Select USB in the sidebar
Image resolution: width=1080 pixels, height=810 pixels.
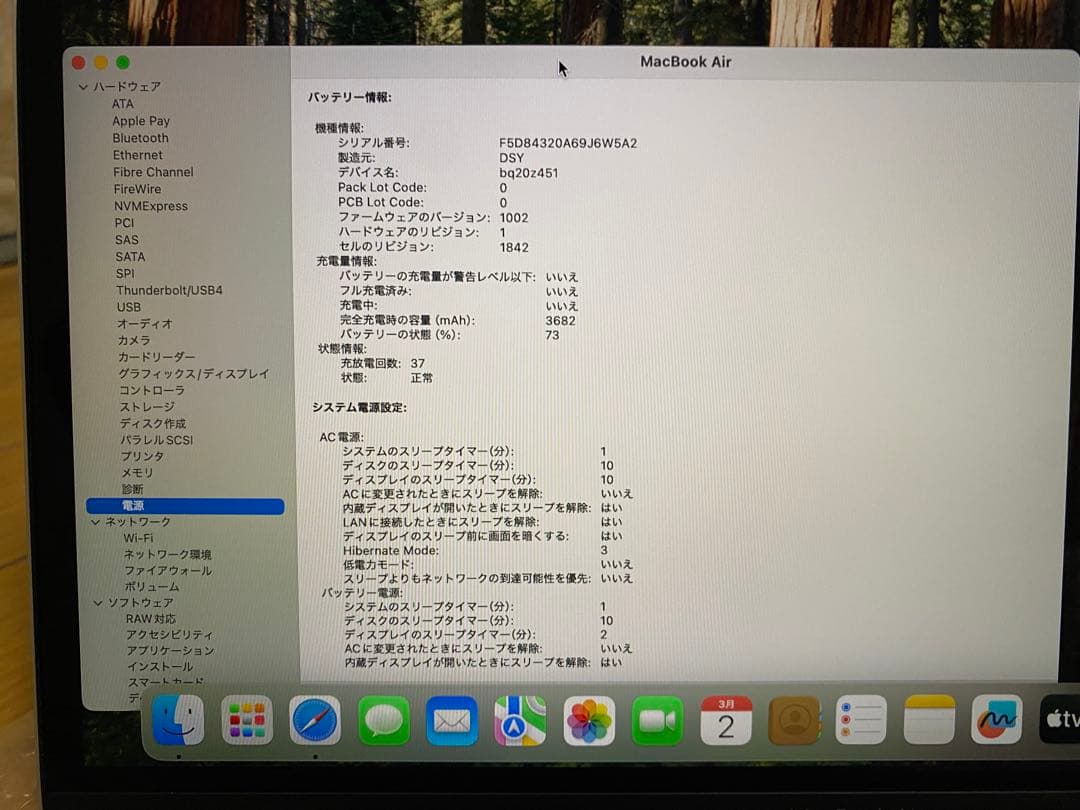128,307
